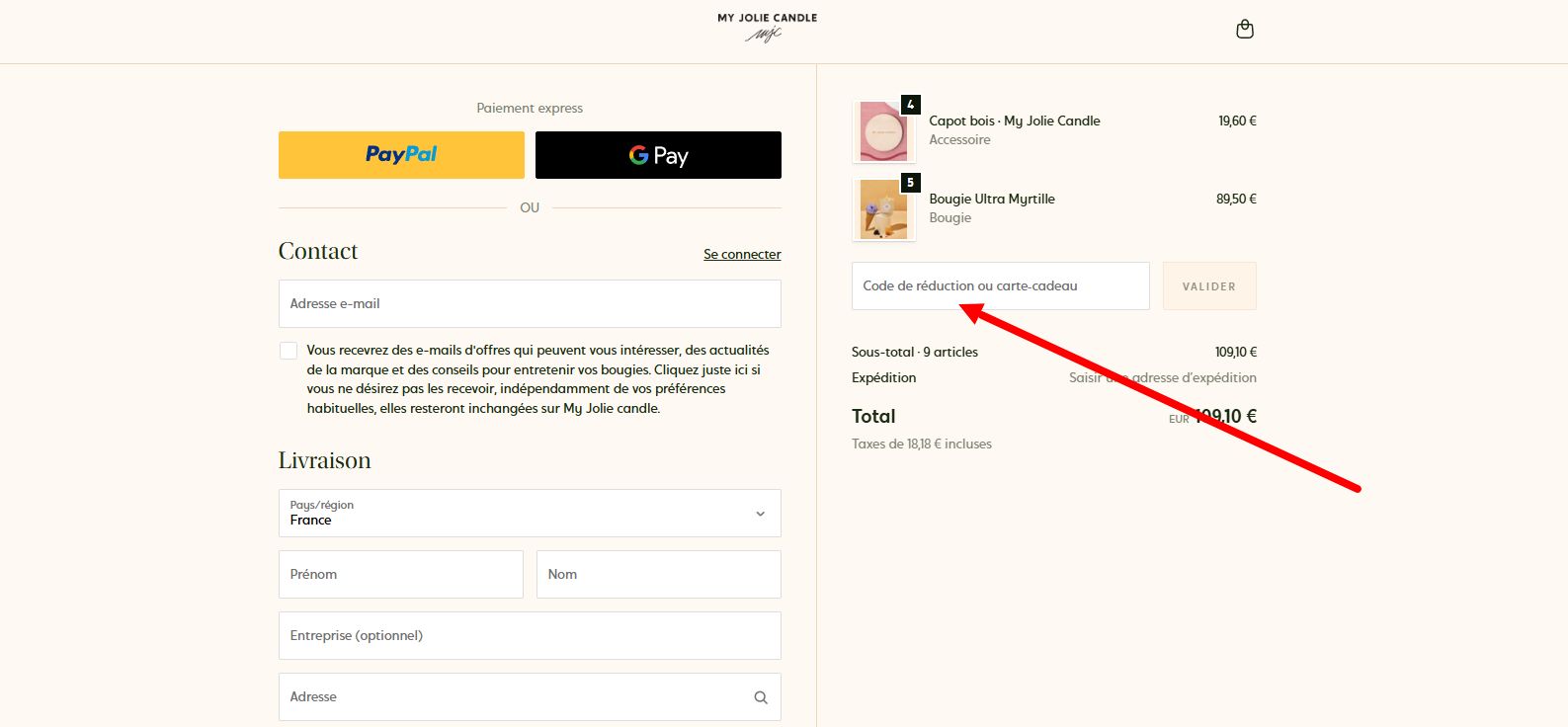This screenshot has height=727, width=1568.
Task: Pay with PayPal express button
Action: pyautogui.click(x=401, y=155)
